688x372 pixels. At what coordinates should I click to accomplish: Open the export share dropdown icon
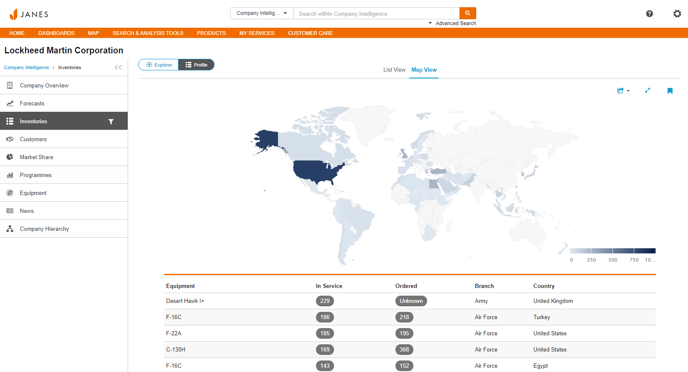coord(623,91)
